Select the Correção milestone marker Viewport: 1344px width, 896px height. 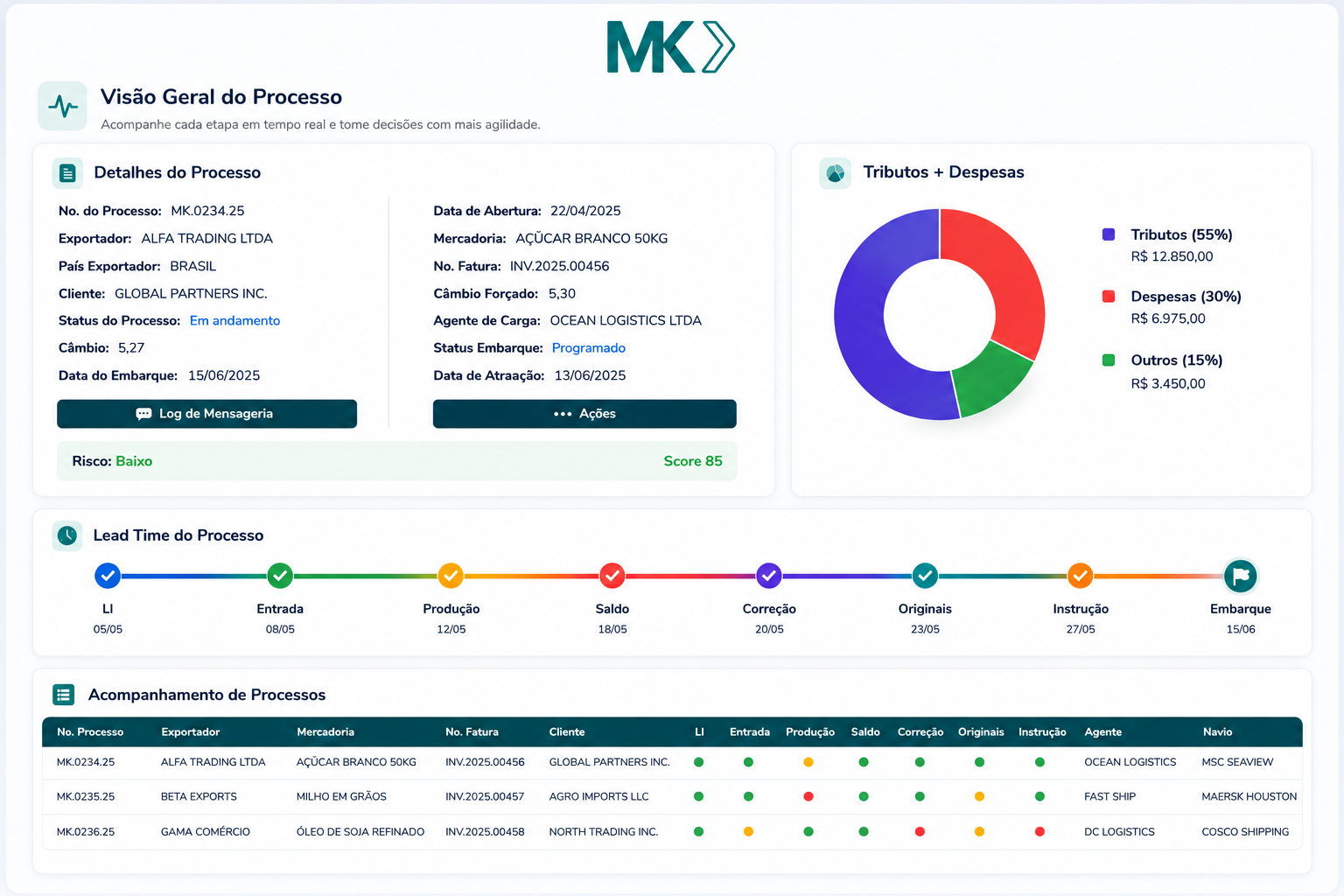click(x=769, y=576)
